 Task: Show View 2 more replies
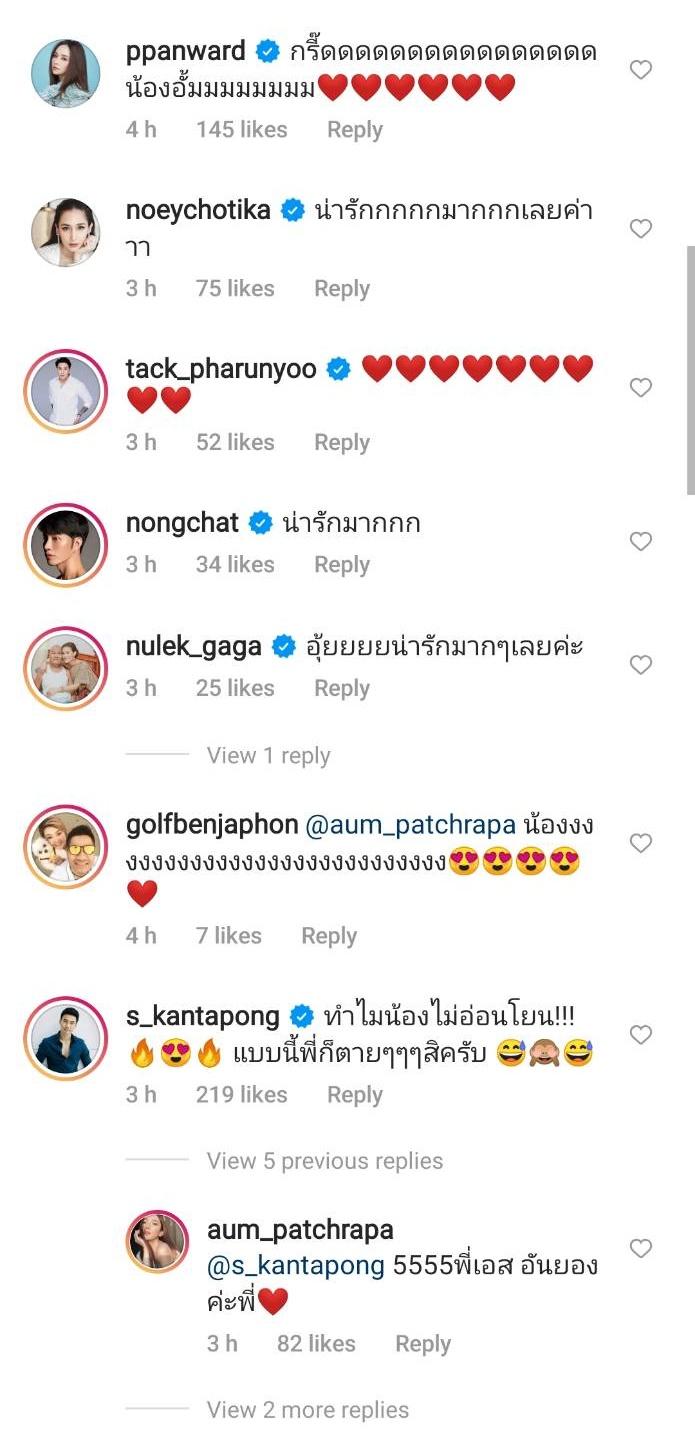[x=307, y=1410]
